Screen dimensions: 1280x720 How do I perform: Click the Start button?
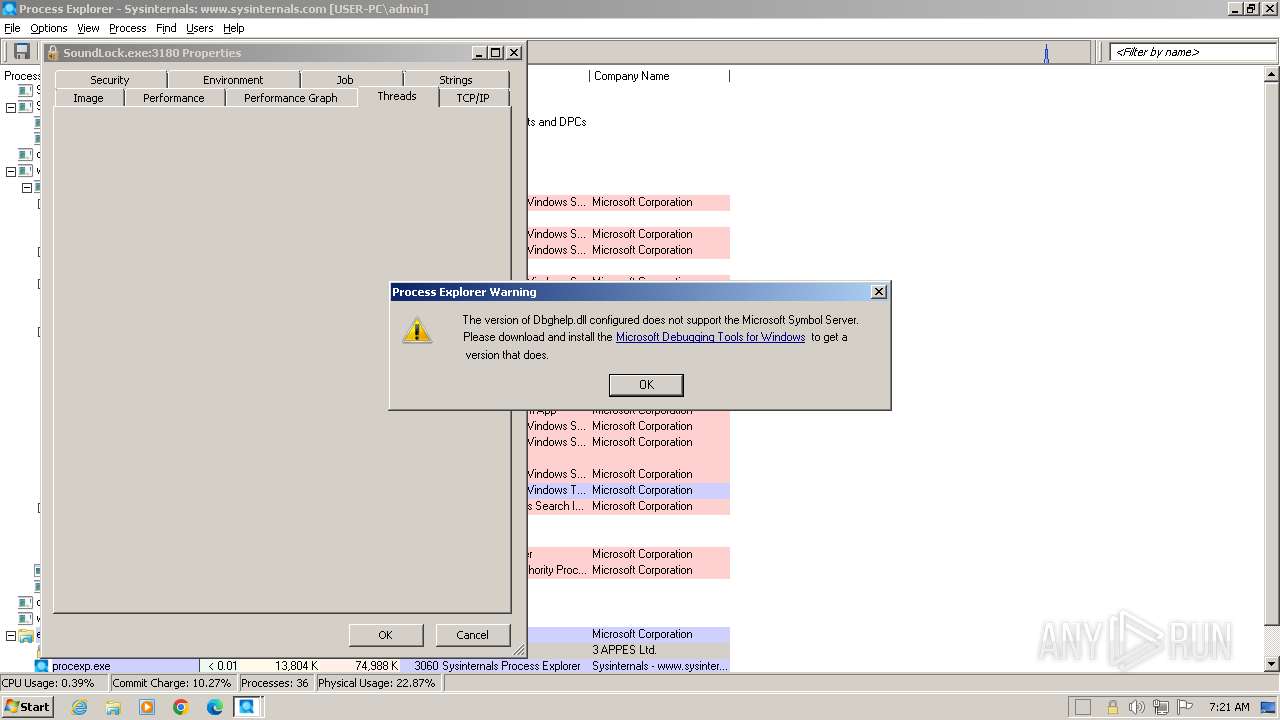(27, 707)
